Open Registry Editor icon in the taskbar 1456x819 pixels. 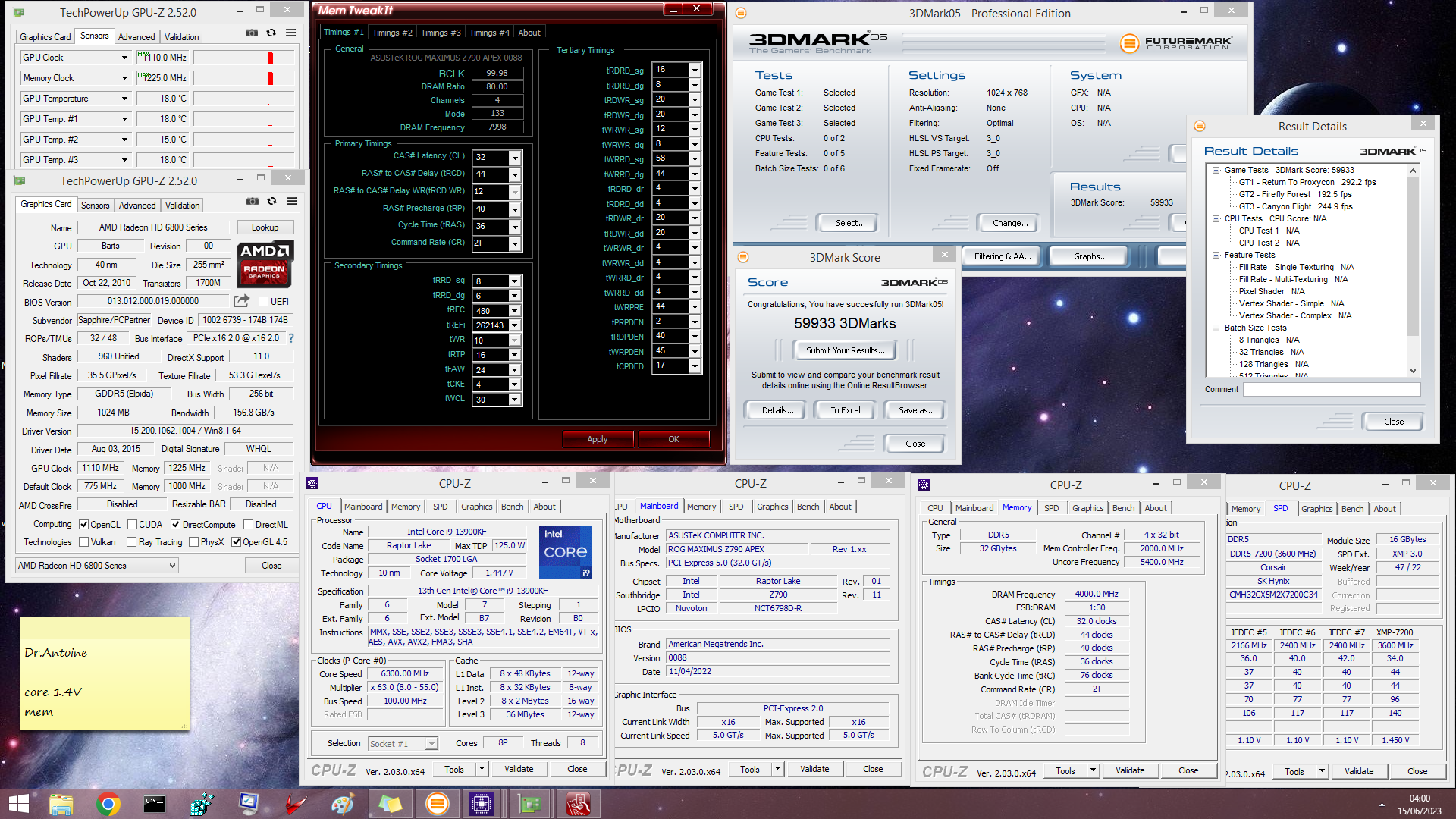[202, 804]
